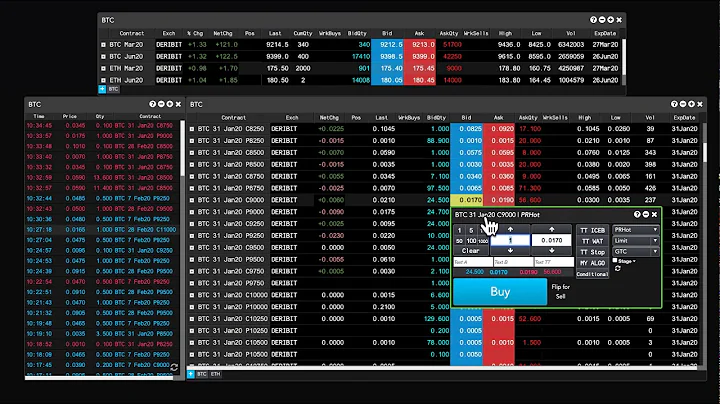Raise order price with the up arrow

pyautogui.click(x=551, y=229)
